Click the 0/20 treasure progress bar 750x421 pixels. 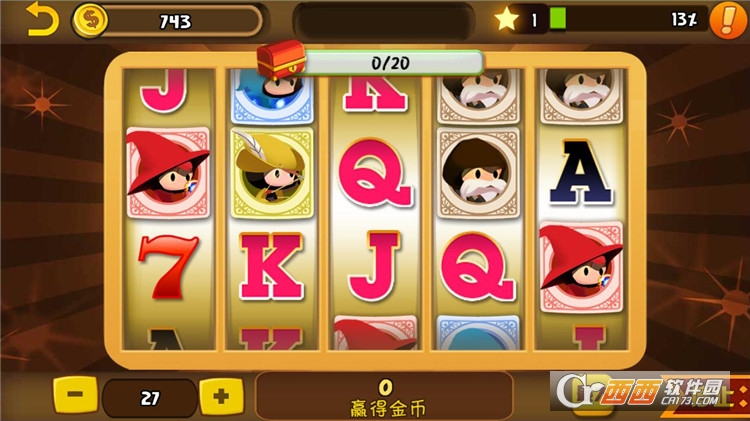click(x=391, y=63)
